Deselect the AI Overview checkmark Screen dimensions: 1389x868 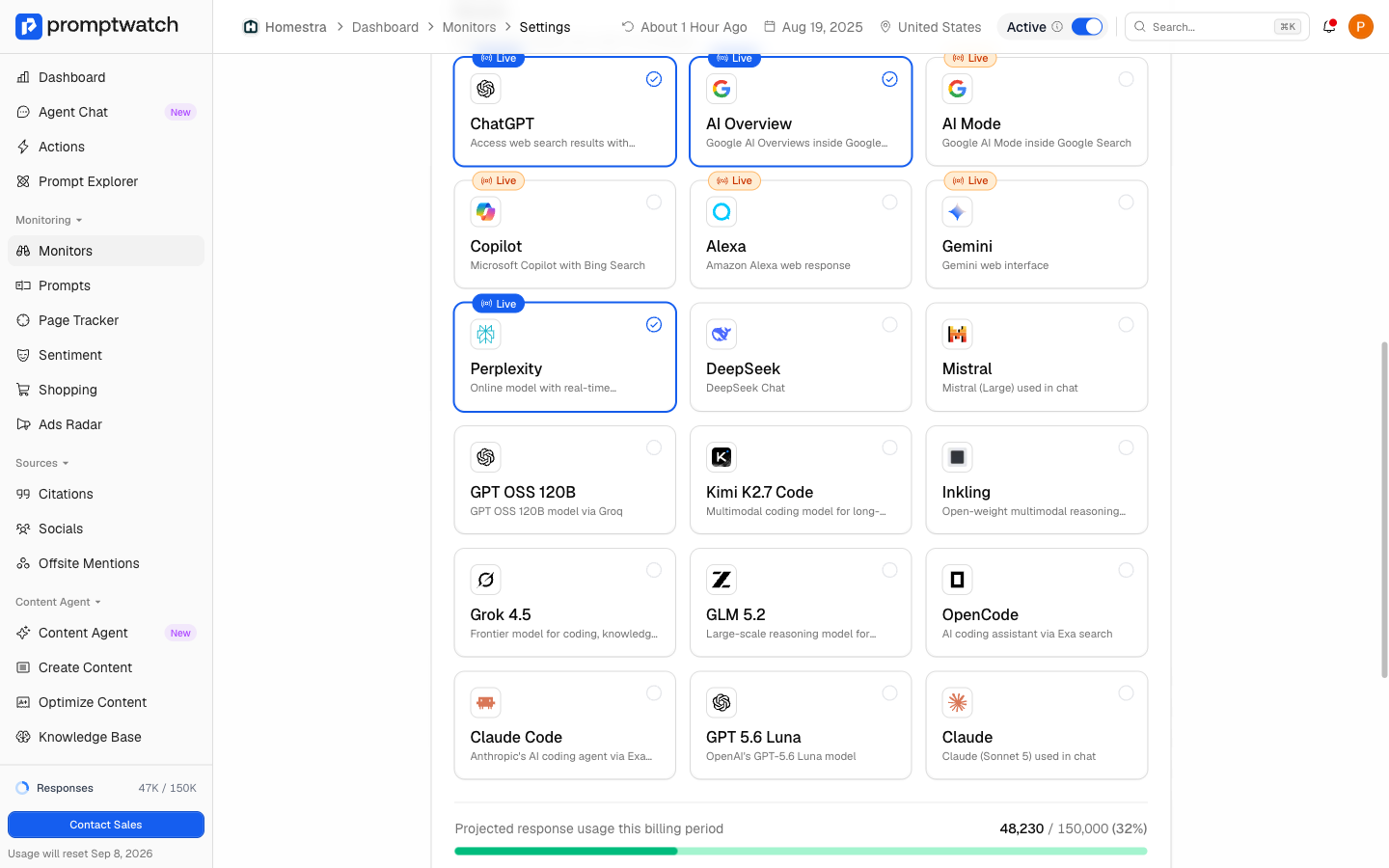point(889,79)
